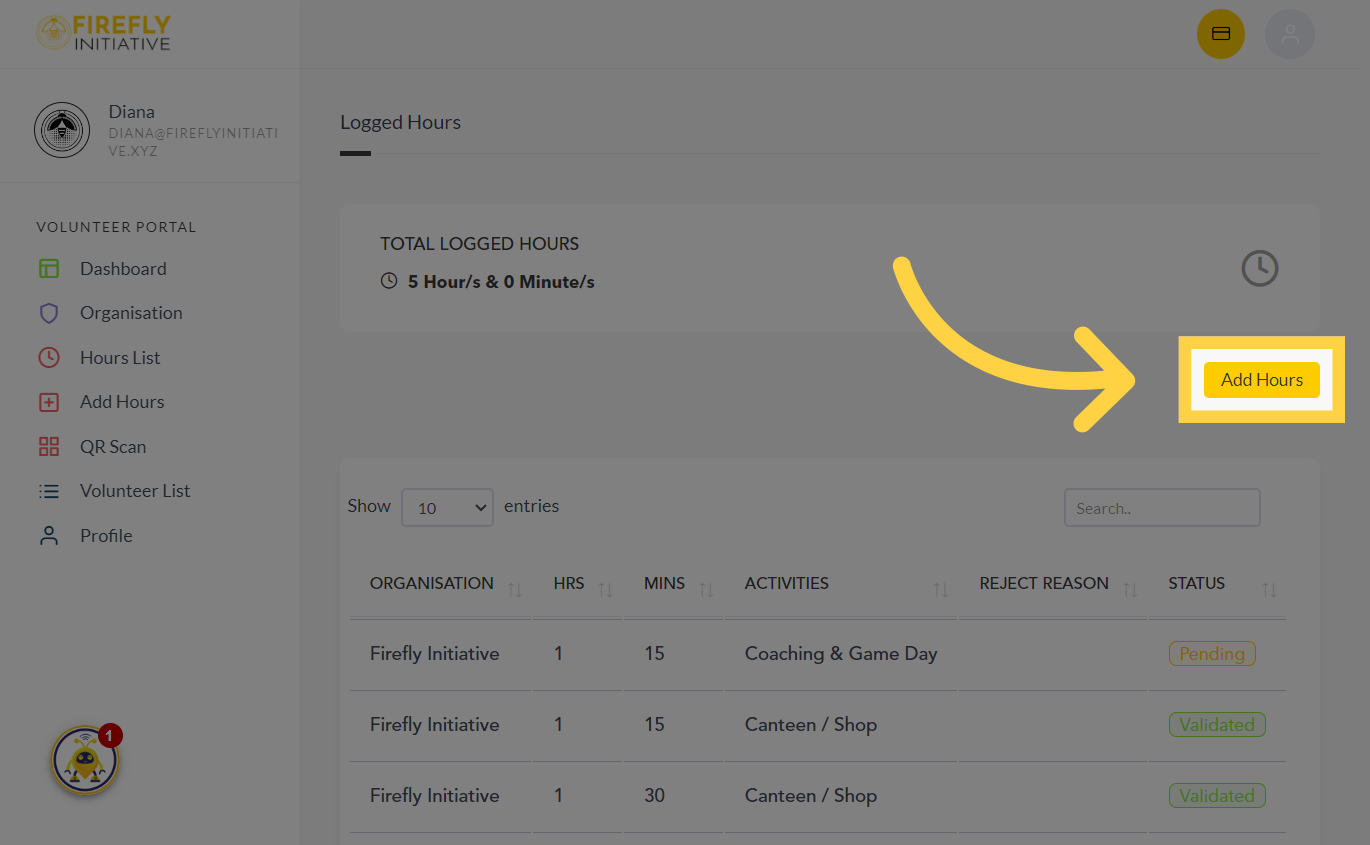Select Hours List from the Volunteer Portal menu
1370x845 pixels.
[120, 357]
